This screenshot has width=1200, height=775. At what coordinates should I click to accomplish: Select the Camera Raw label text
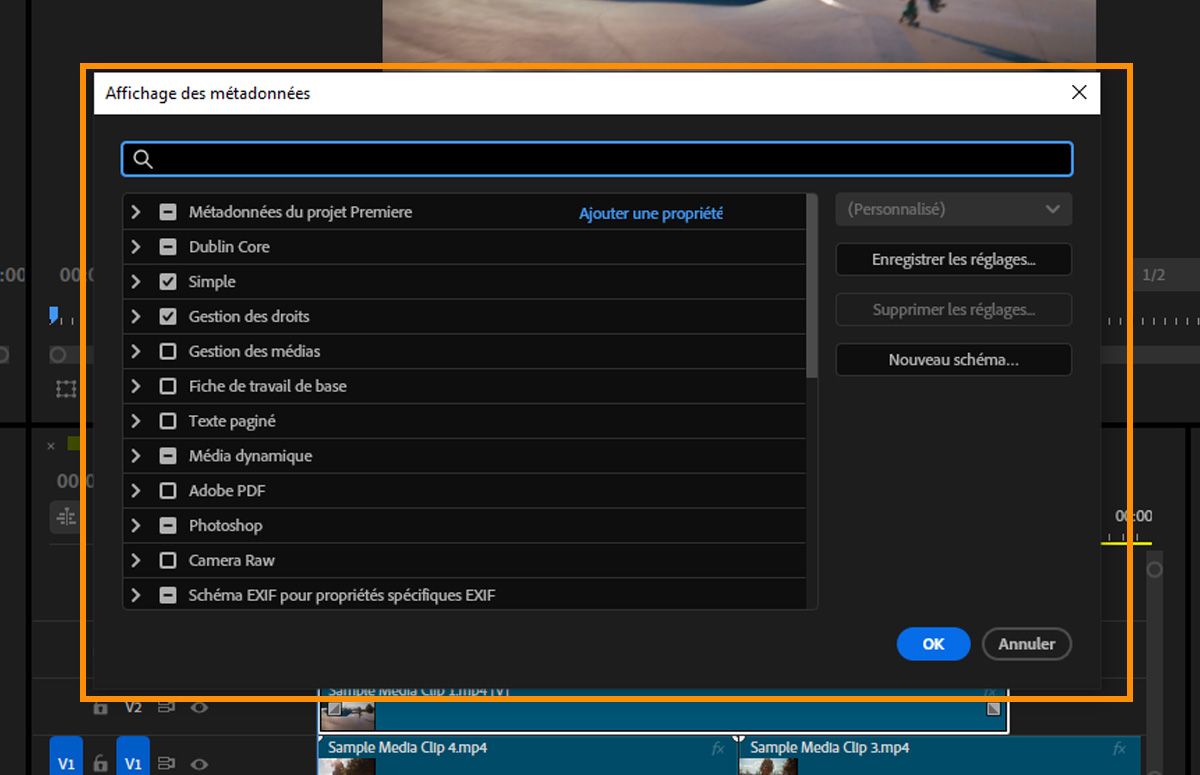point(232,560)
